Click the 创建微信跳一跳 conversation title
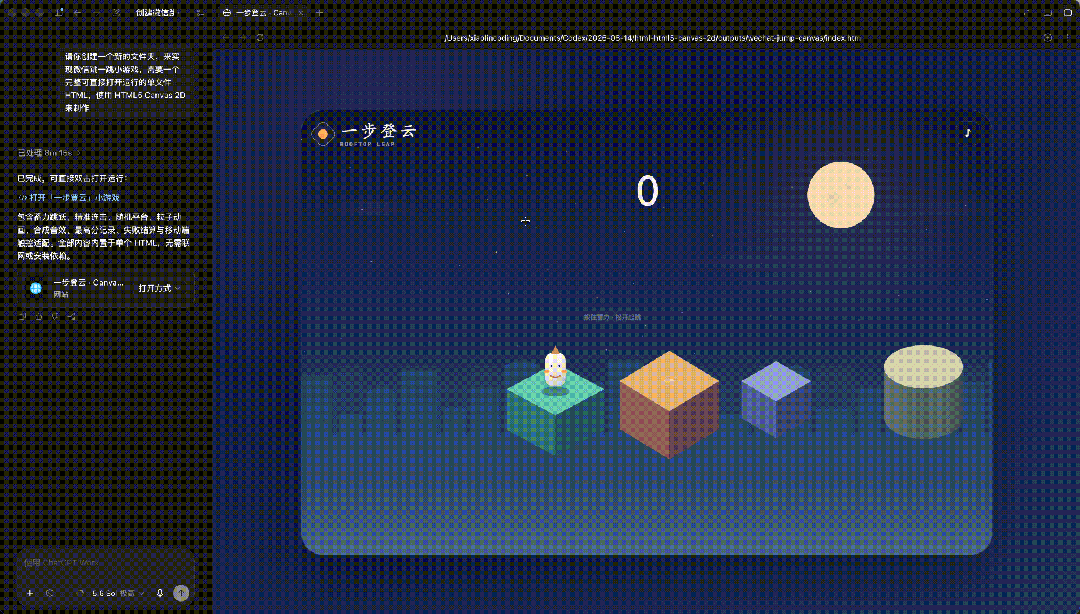This screenshot has width=1080, height=614. tap(155, 13)
